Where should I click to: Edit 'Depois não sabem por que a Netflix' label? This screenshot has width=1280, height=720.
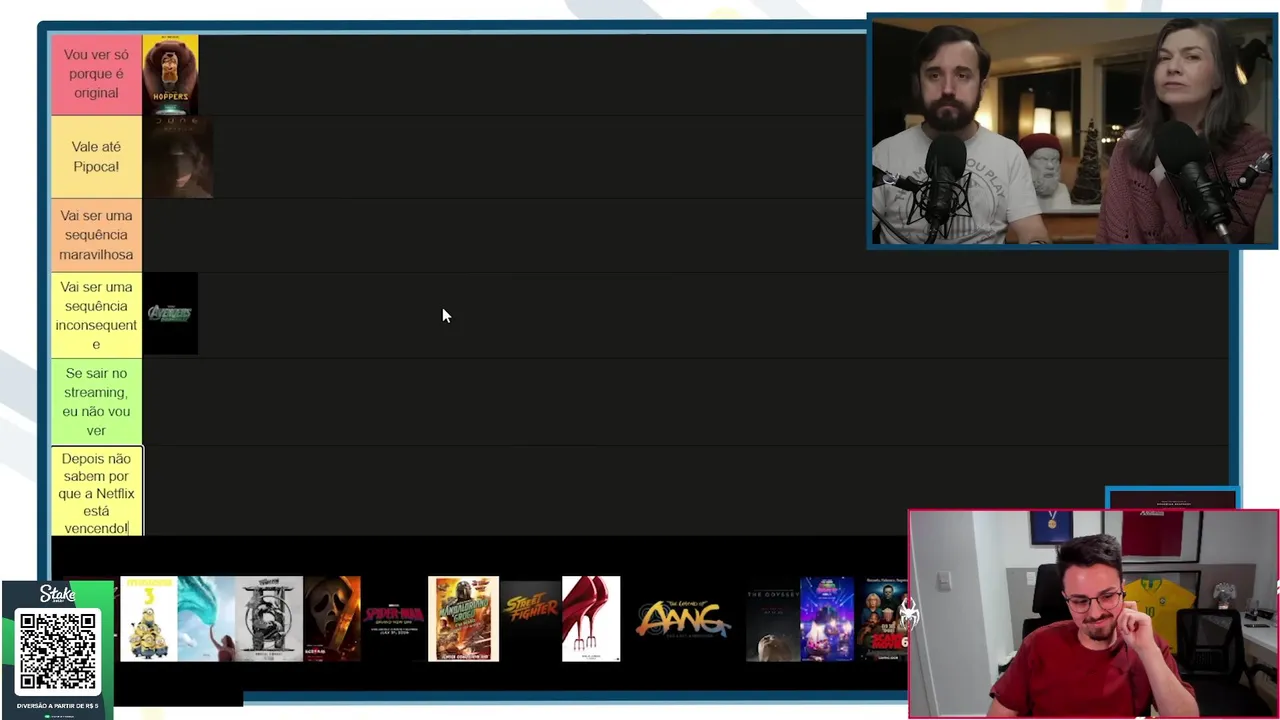pos(96,491)
